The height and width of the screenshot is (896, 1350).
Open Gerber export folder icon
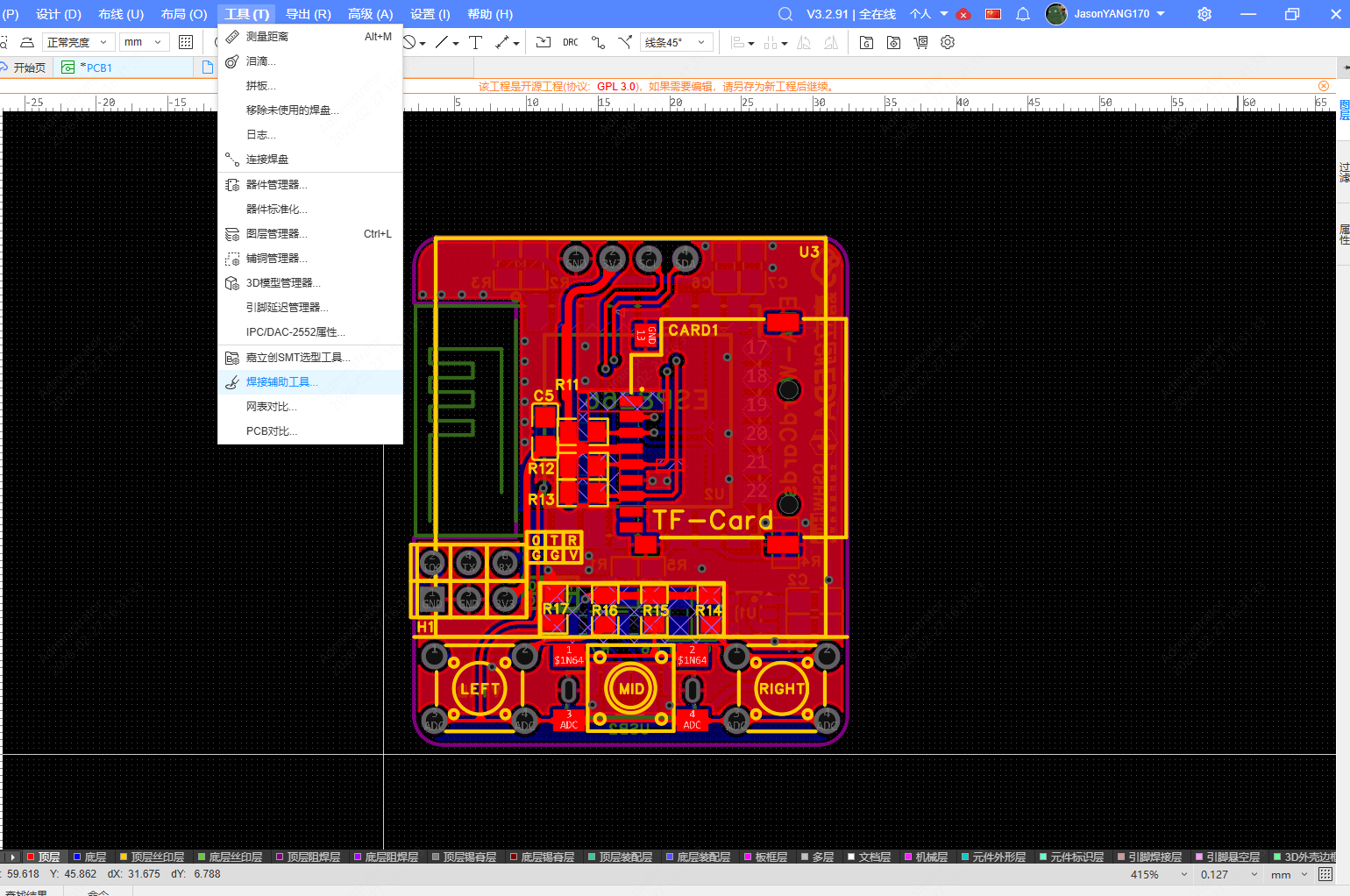pyautogui.click(x=866, y=42)
